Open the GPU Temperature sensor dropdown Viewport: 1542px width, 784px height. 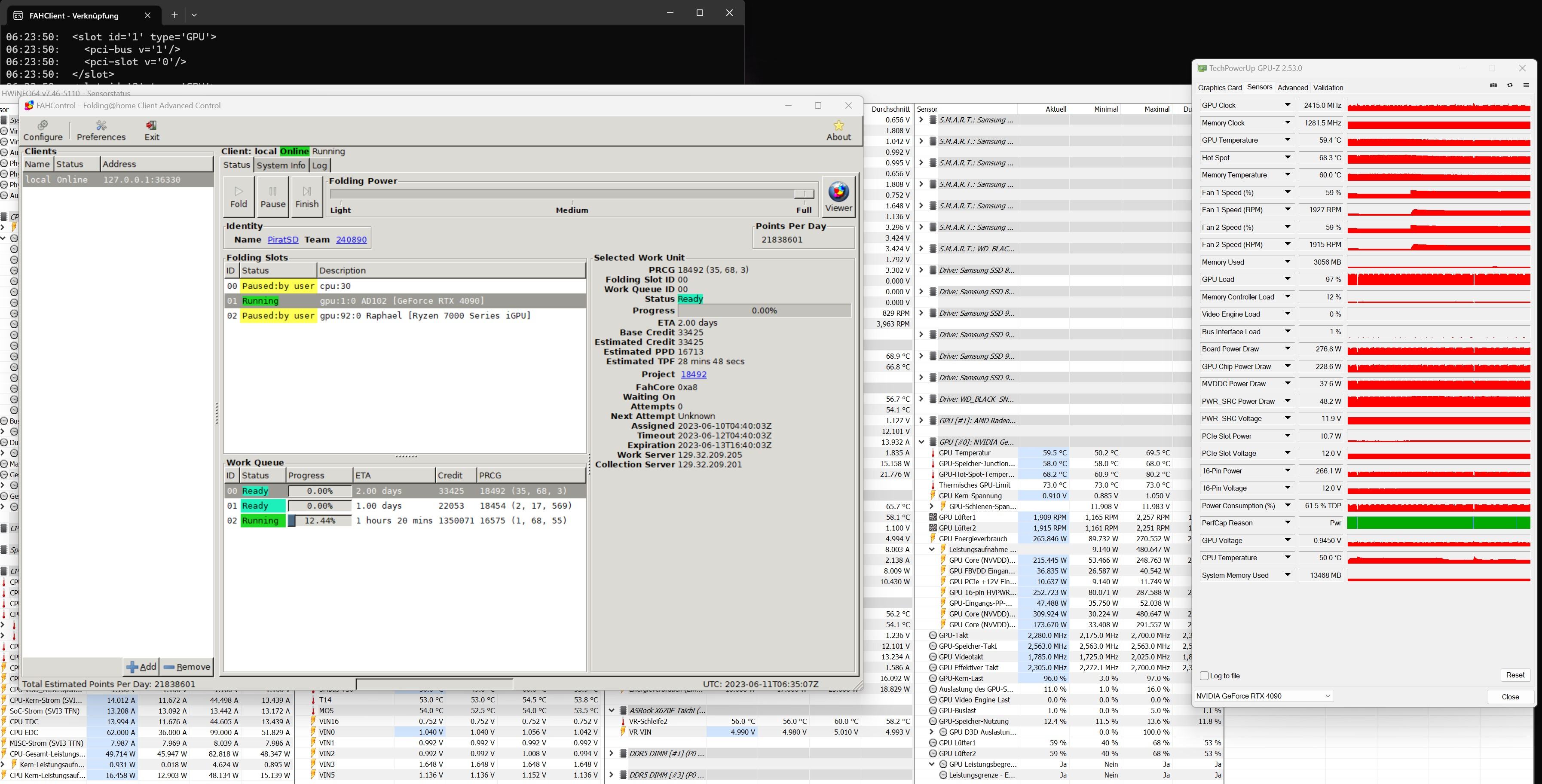coord(1288,140)
